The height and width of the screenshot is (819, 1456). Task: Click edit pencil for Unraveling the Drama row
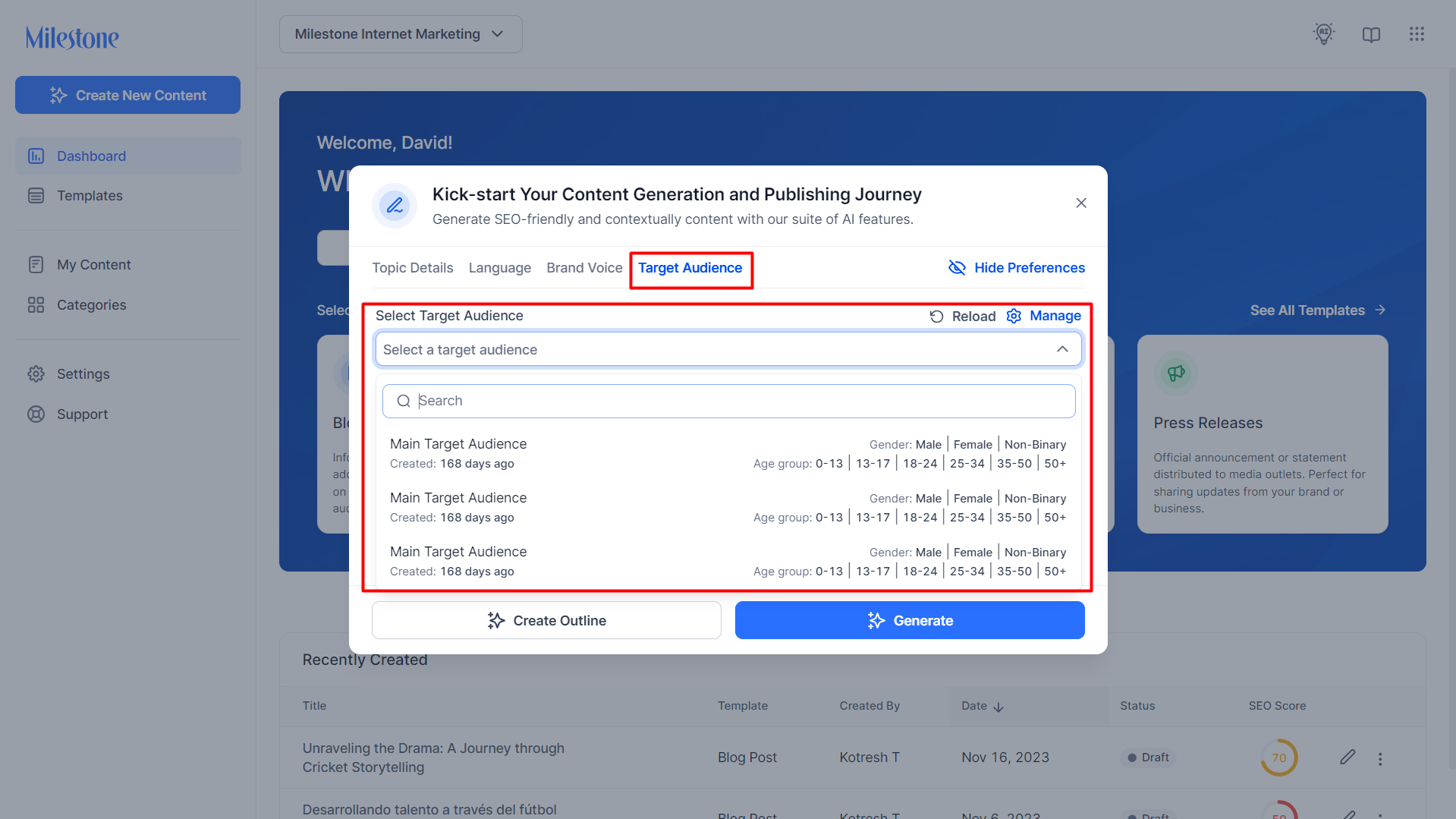coord(1348,758)
